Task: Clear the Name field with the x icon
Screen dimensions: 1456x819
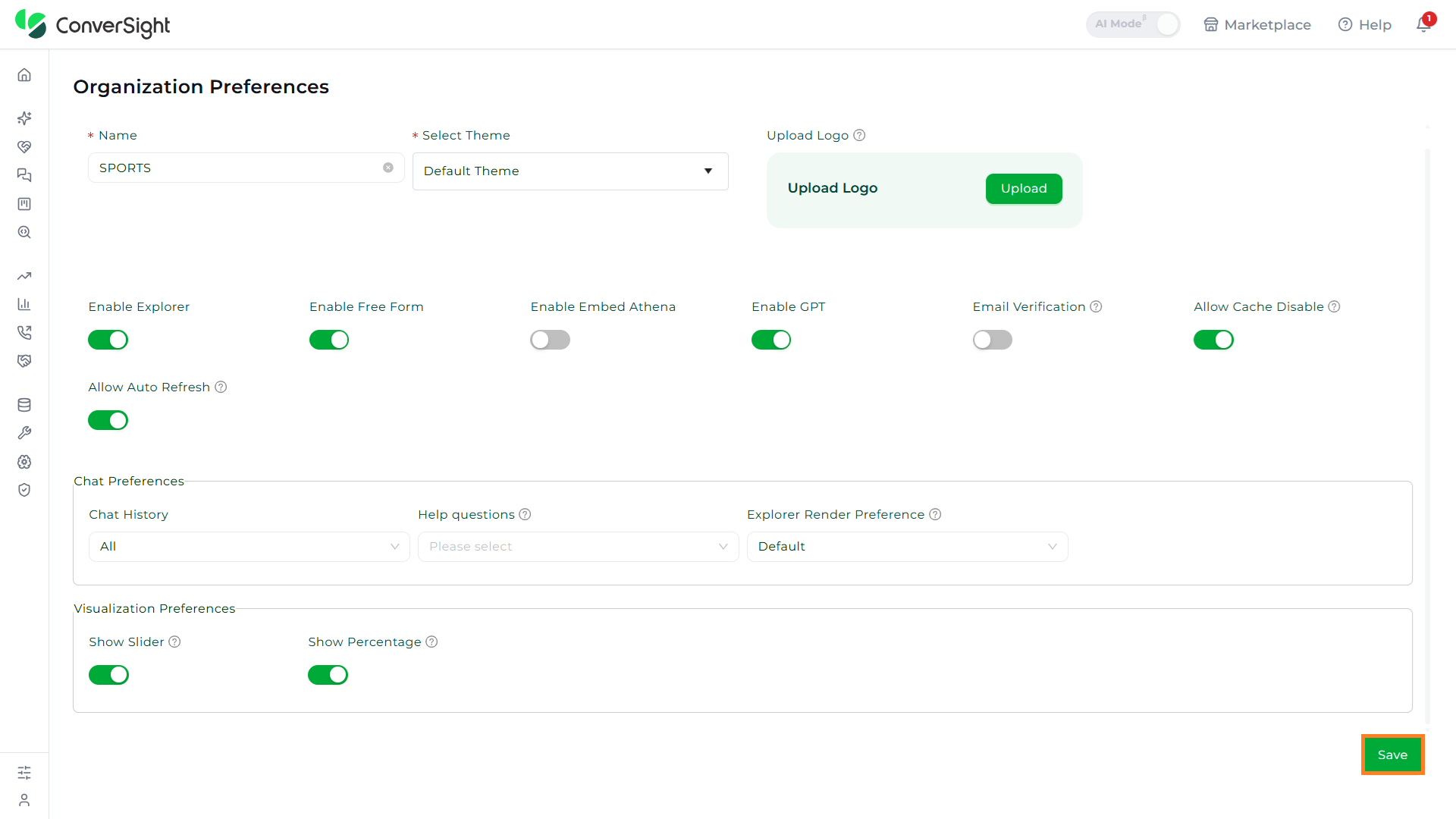Action: [x=388, y=168]
